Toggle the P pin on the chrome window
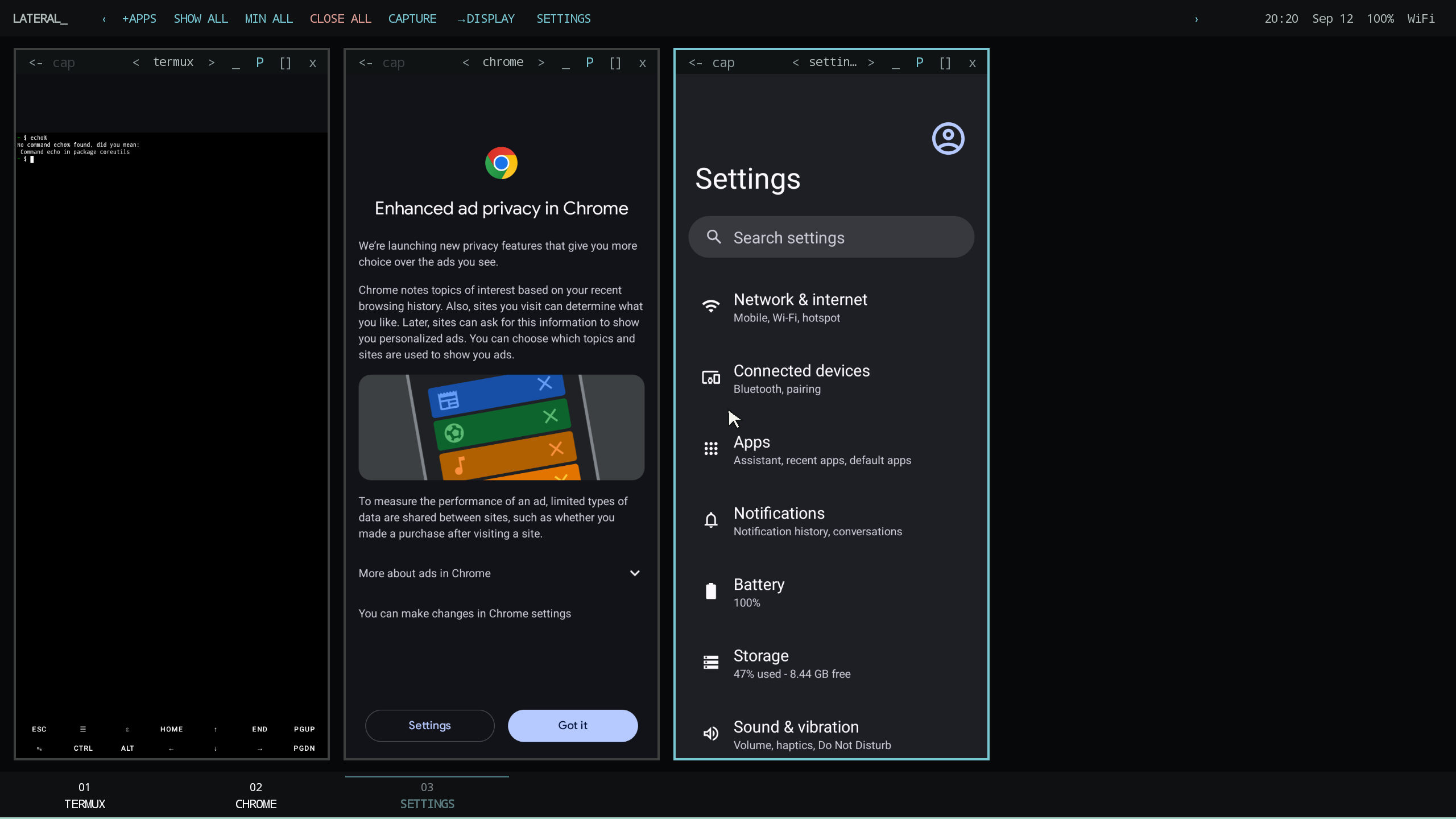The height and width of the screenshot is (819, 1456). point(589,63)
